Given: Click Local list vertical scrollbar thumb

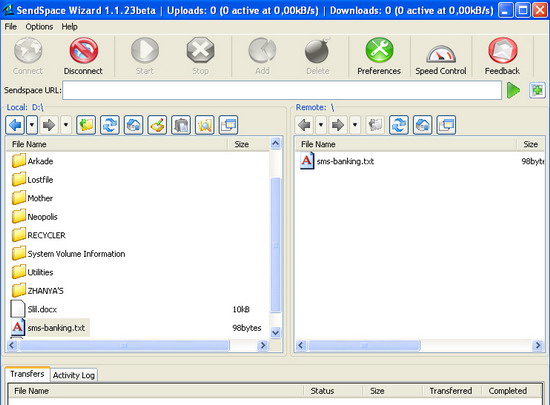Looking at the screenshot, I should click(276, 245).
